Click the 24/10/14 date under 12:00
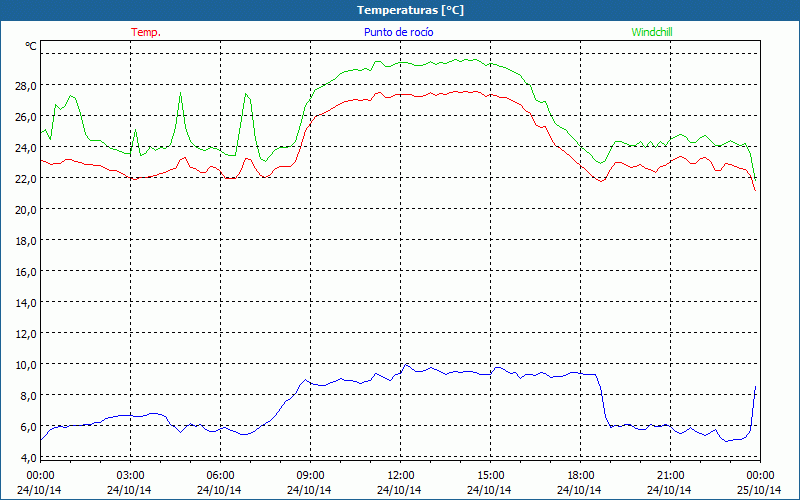Image resolution: width=800 pixels, height=500 pixels. tap(399, 490)
